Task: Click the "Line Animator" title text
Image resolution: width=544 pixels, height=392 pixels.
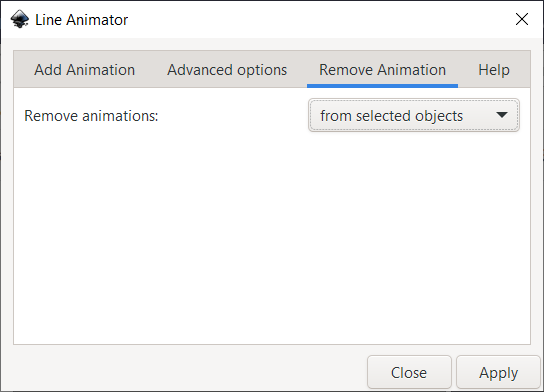Action: 82,20
